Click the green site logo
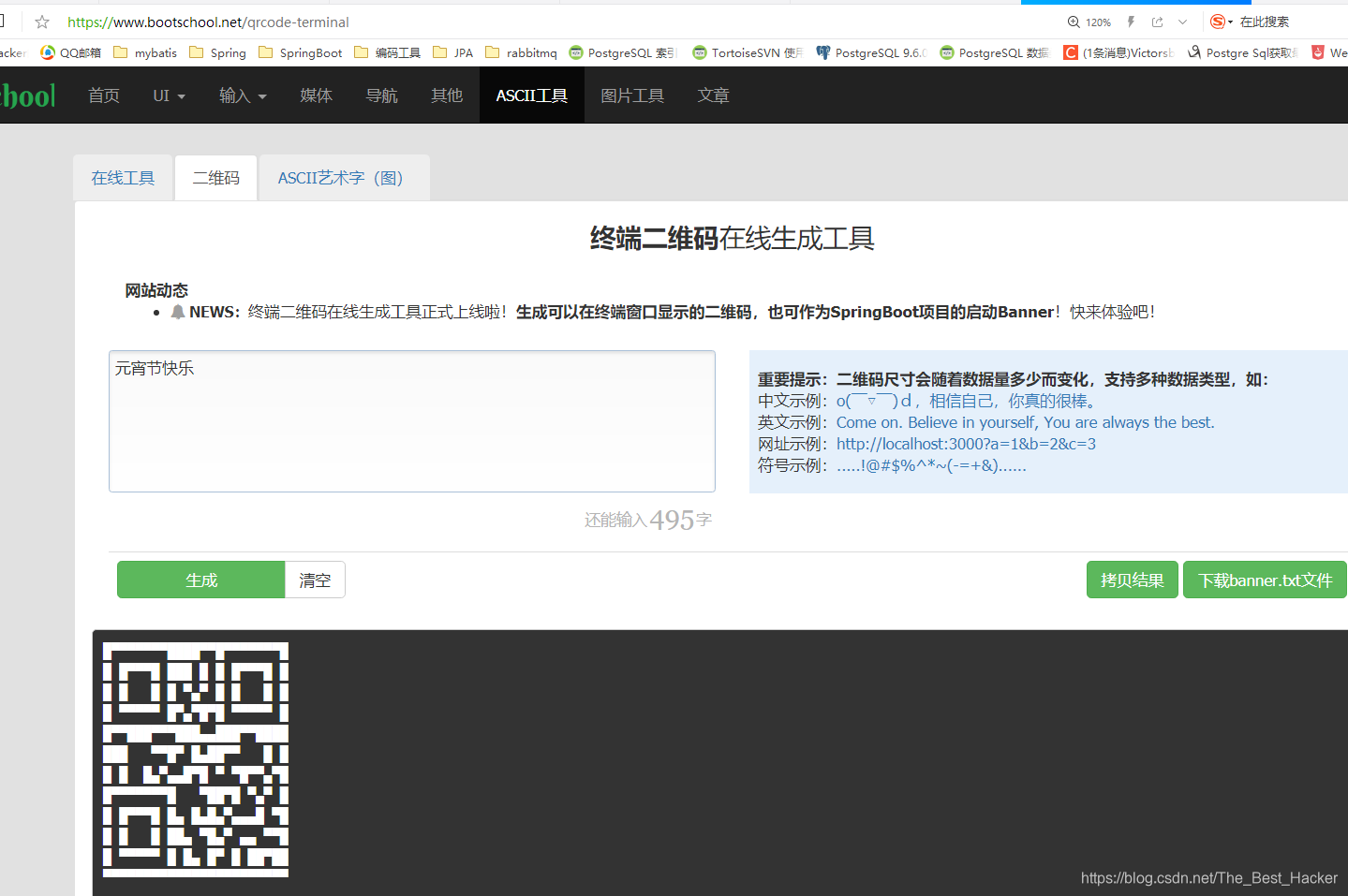Screen dimensions: 1348x896 click(x=28, y=95)
